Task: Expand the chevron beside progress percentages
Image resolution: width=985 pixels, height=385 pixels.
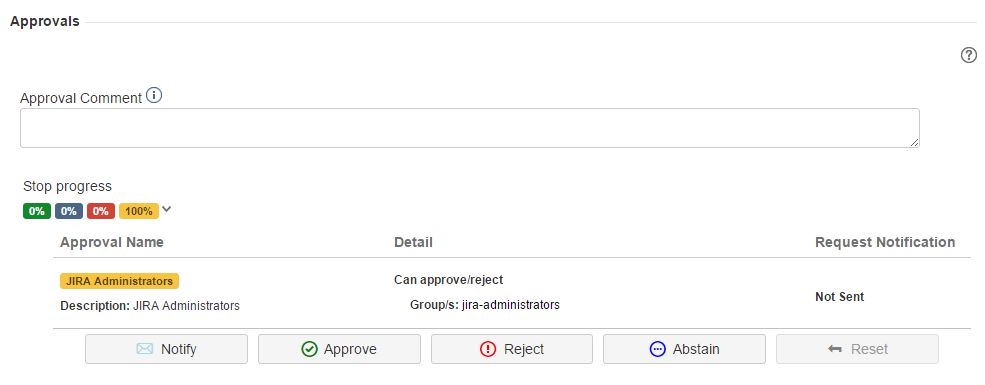Action: 166,209
